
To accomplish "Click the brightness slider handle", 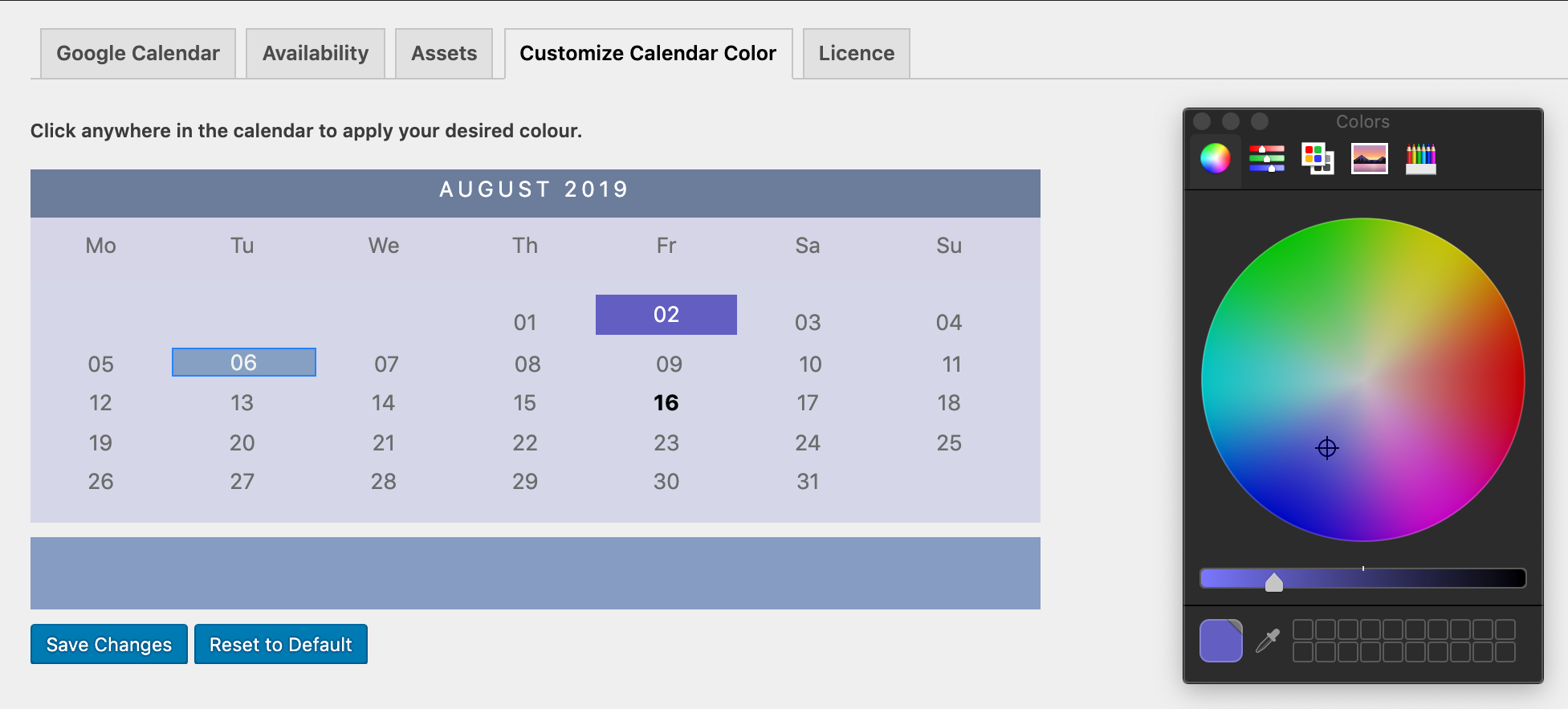I will coord(1273,581).
